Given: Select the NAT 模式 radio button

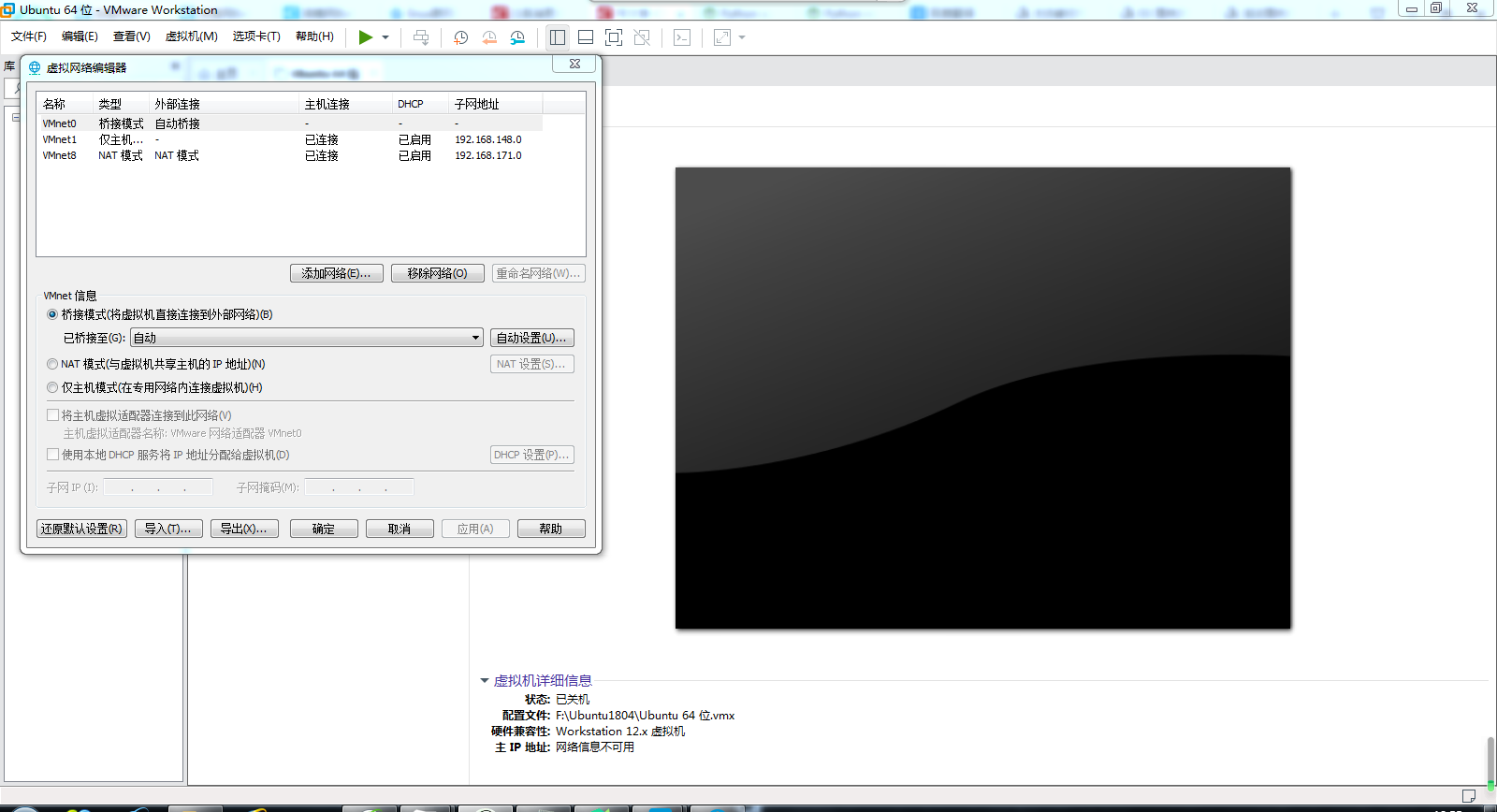Looking at the screenshot, I should pos(52,364).
